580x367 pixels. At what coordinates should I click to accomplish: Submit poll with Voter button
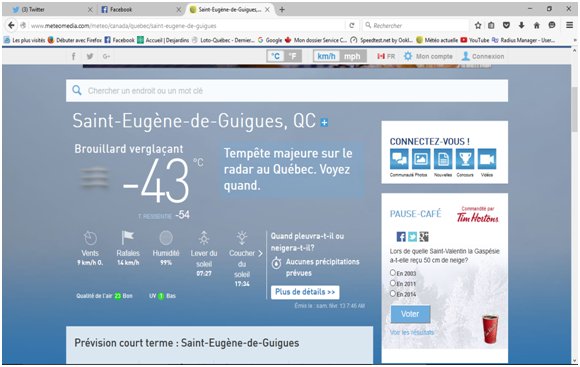pyautogui.click(x=410, y=314)
